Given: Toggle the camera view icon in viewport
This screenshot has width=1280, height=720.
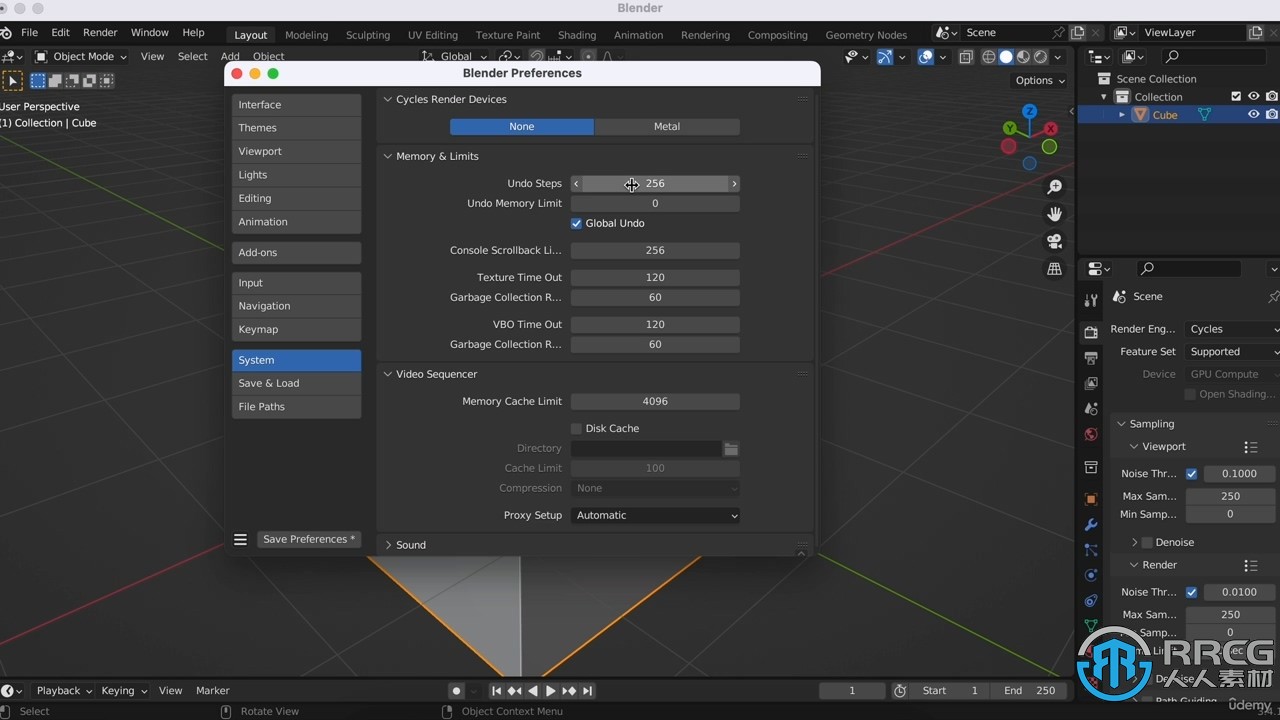Looking at the screenshot, I should click(x=1054, y=241).
